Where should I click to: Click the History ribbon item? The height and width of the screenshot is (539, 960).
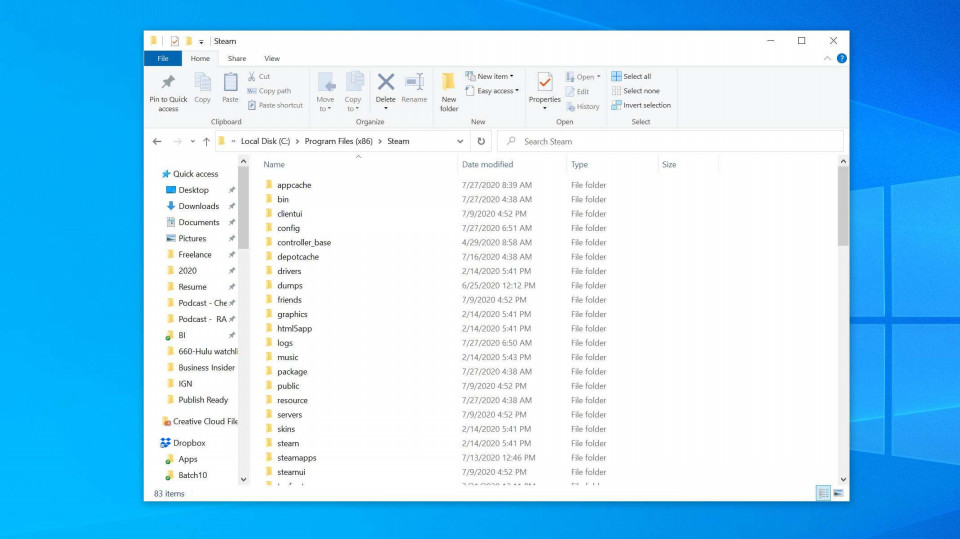(x=582, y=106)
